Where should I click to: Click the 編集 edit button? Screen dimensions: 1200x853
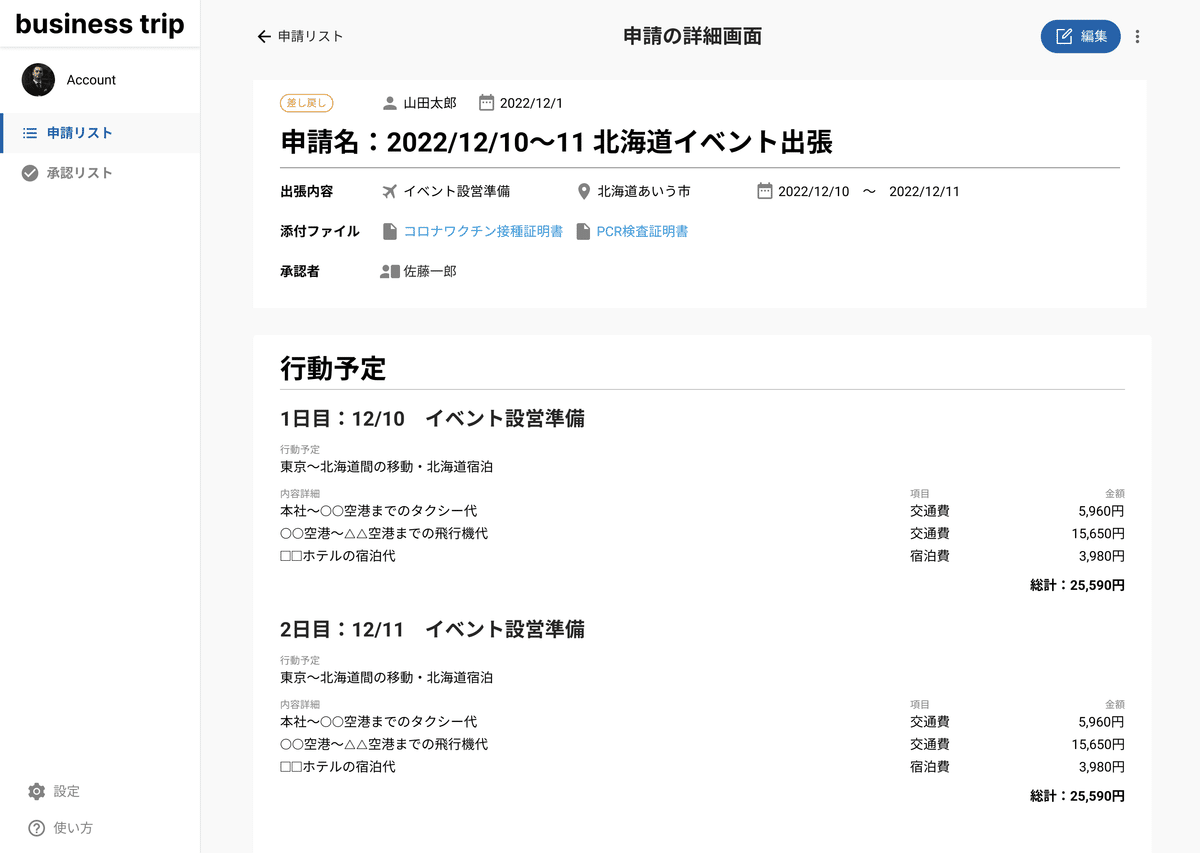point(1080,37)
